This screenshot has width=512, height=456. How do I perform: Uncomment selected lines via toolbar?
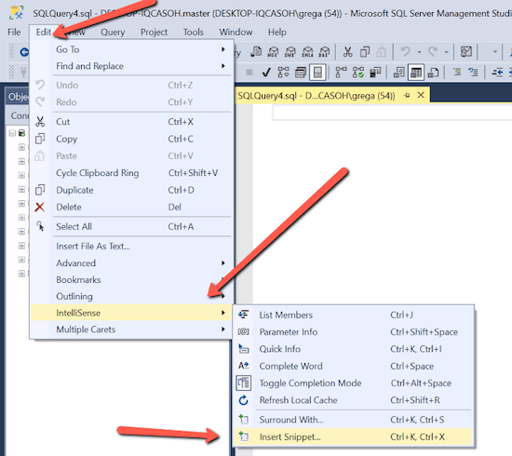tap(473, 72)
